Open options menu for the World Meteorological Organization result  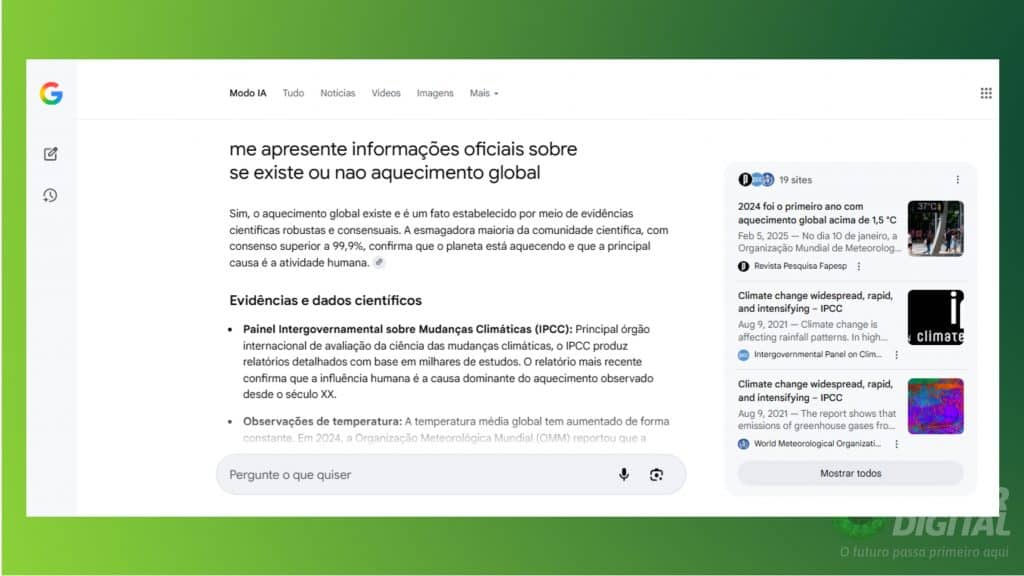tap(897, 442)
